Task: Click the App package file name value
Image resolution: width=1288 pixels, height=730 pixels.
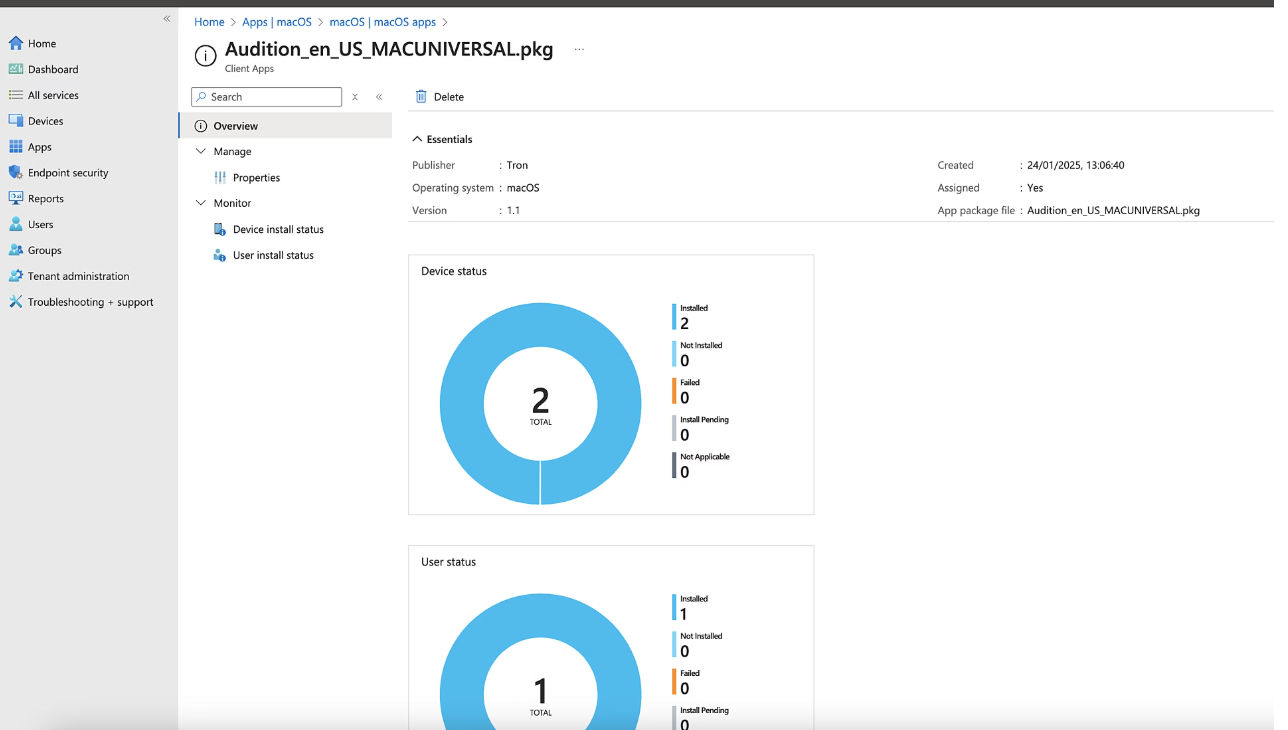Action: tap(1113, 210)
